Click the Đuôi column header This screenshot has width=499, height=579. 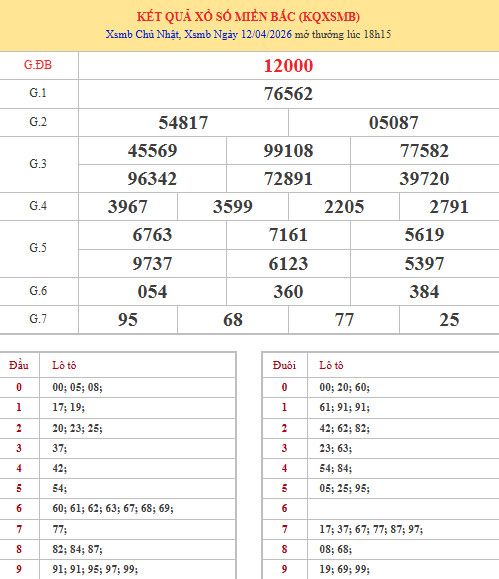click(284, 365)
